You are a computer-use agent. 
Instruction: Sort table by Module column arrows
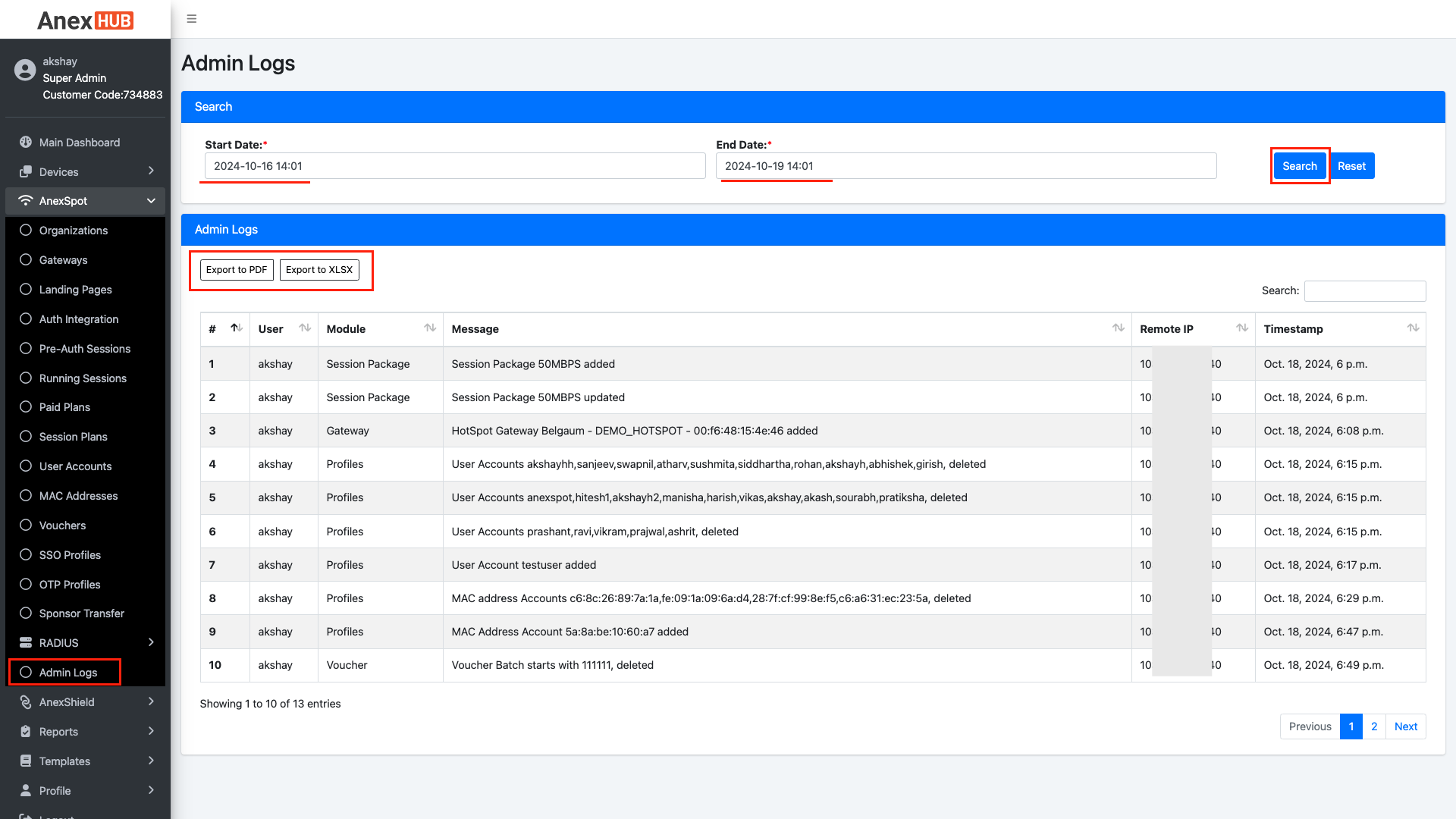coord(430,328)
